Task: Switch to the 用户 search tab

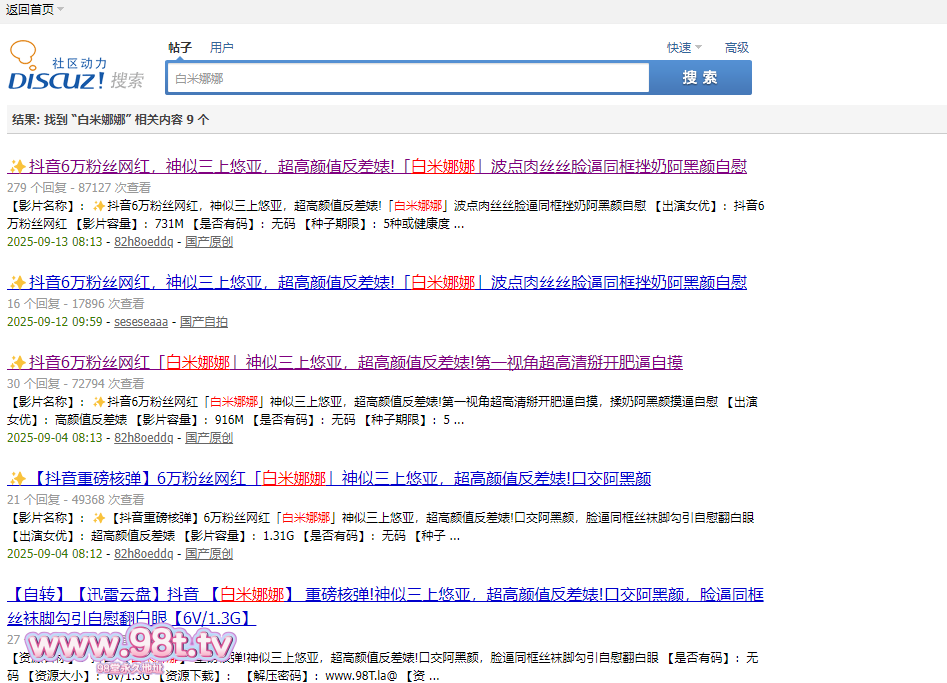Action: pos(222,48)
